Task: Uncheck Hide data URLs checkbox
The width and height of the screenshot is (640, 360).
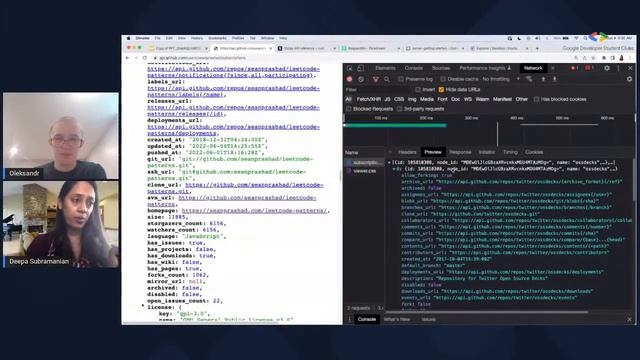Action: coord(441,89)
